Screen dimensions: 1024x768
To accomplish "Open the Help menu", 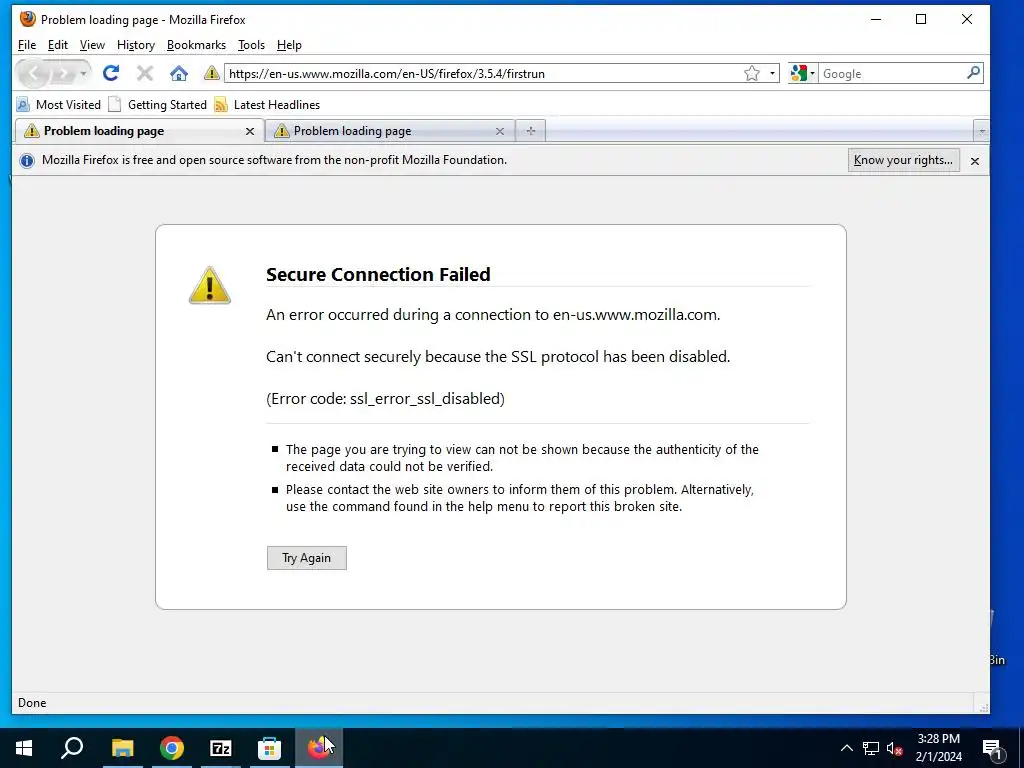I will [x=289, y=45].
